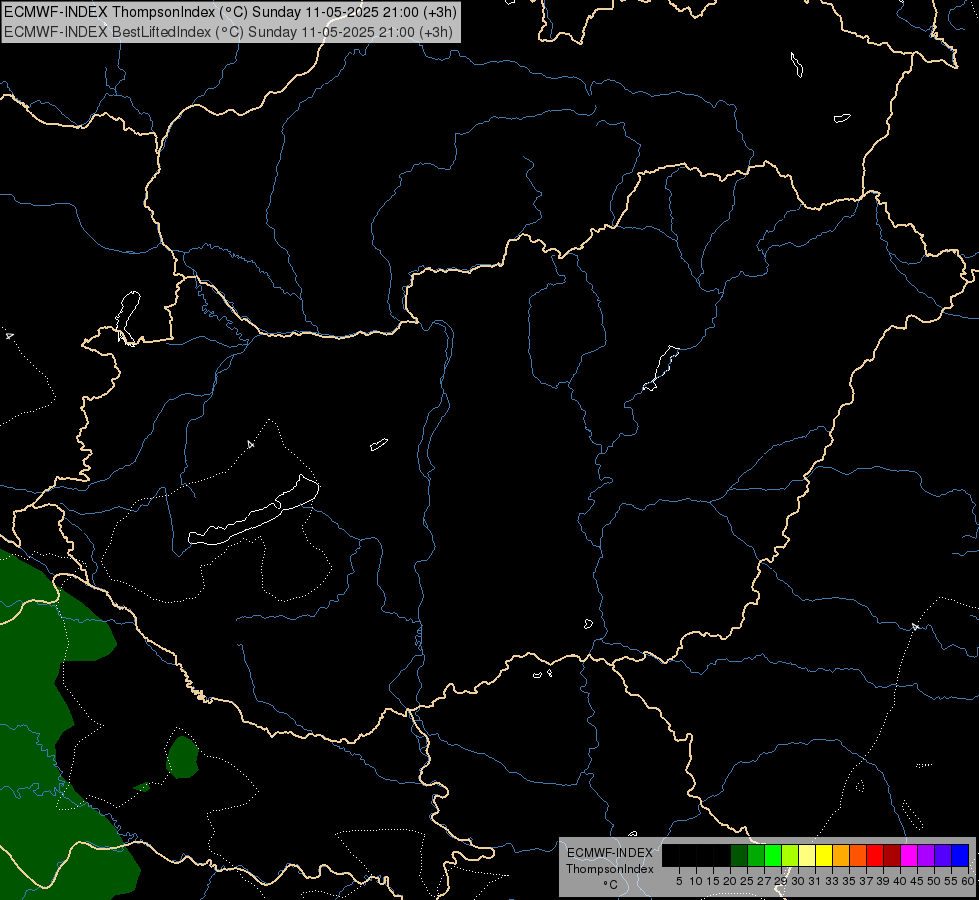The height and width of the screenshot is (900, 979).
Task: Click the medium green 25-27 legend swatch
Action: [x=756, y=855]
